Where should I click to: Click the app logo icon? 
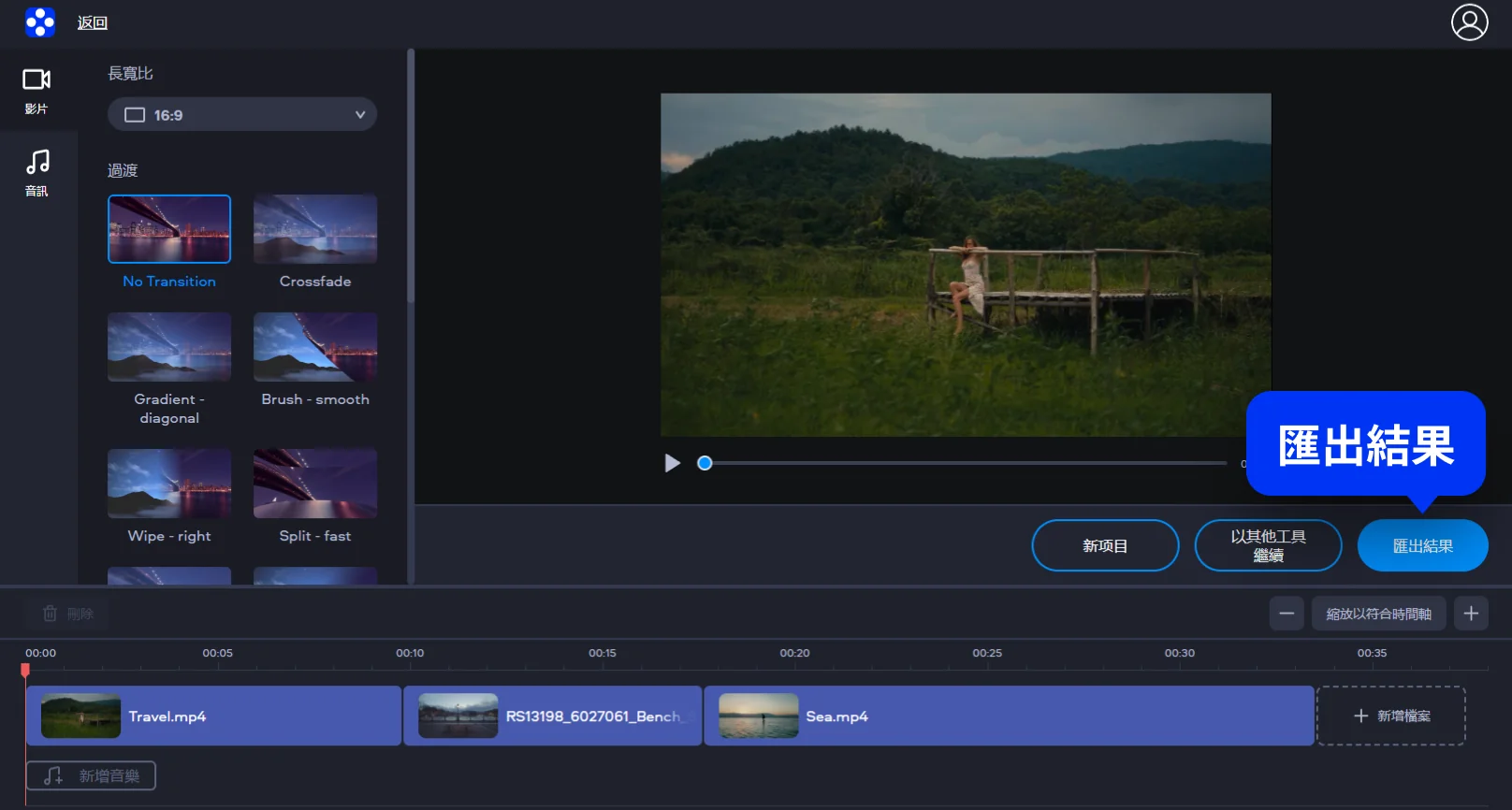coord(40,22)
